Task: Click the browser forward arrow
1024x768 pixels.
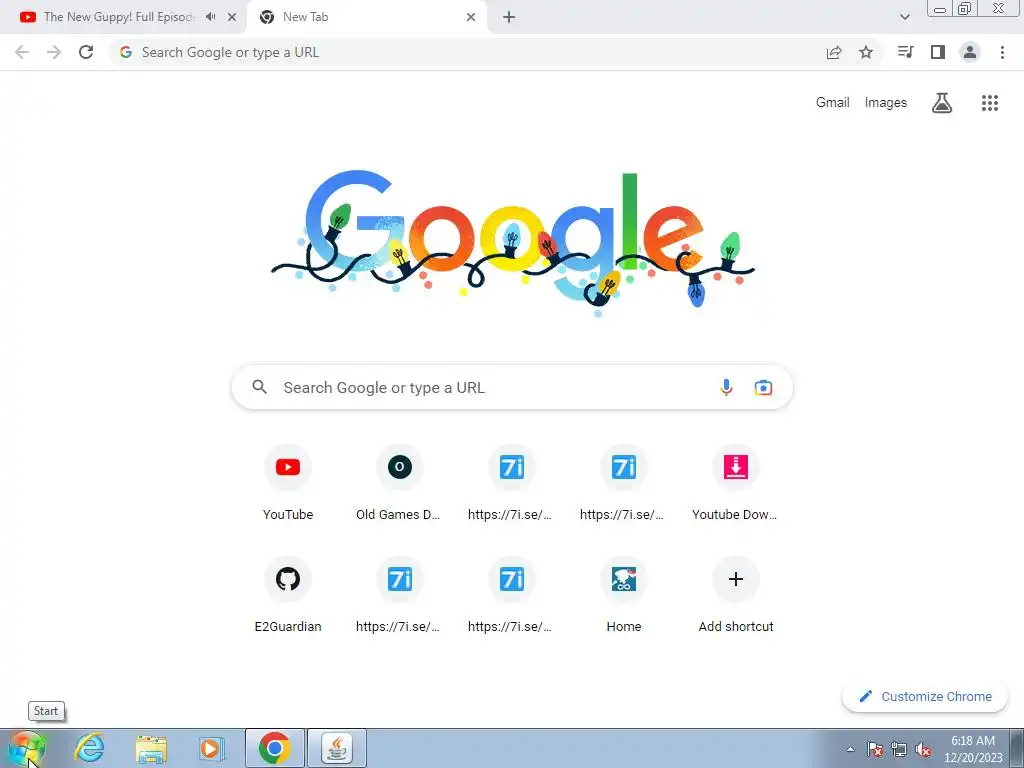Action: (54, 52)
